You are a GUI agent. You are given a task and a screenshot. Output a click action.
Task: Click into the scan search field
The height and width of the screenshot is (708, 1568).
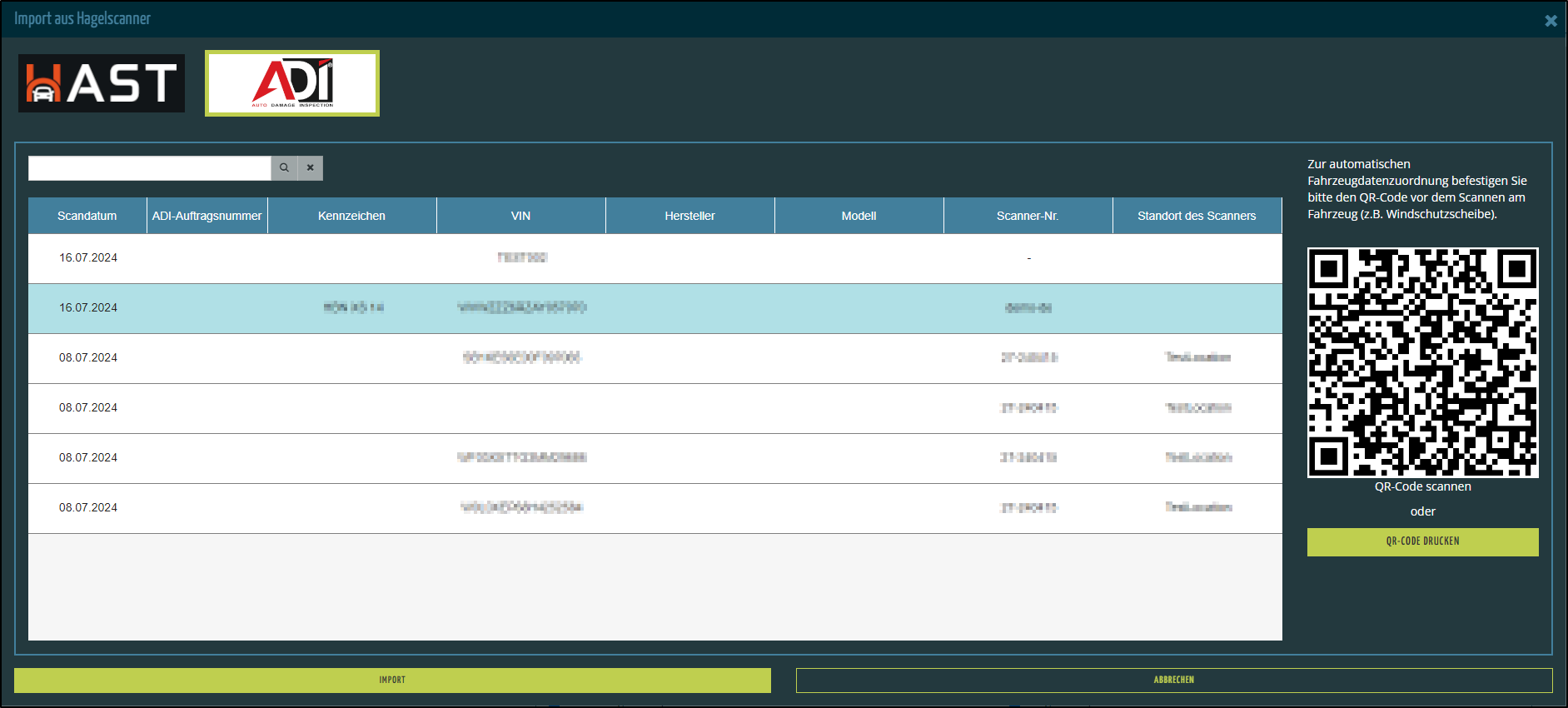(150, 168)
